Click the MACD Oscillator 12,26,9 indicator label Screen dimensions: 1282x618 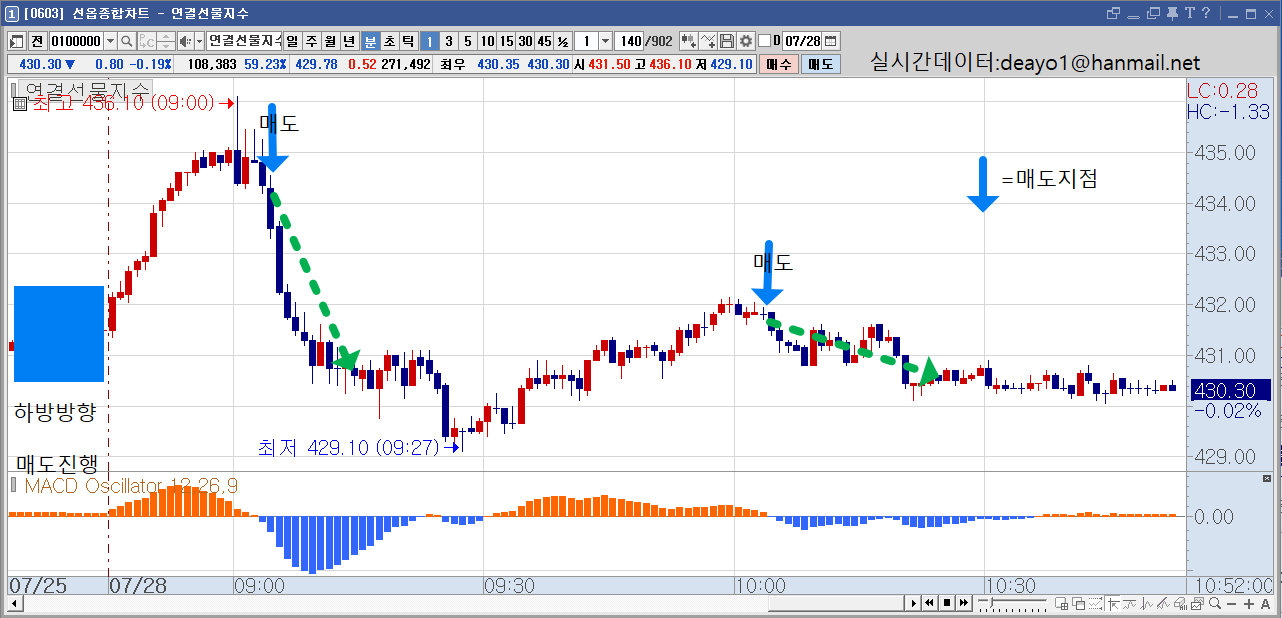(x=131, y=486)
